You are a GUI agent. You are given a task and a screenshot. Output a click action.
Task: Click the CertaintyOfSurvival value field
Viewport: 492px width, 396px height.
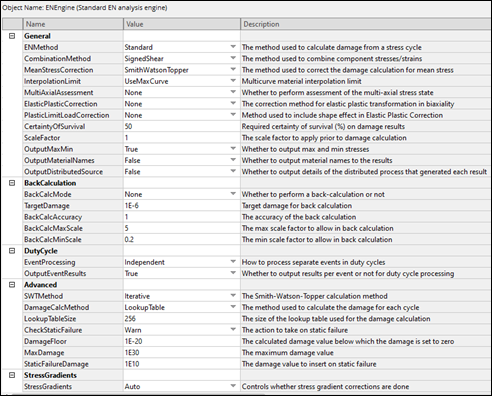pyautogui.click(x=182, y=126)
